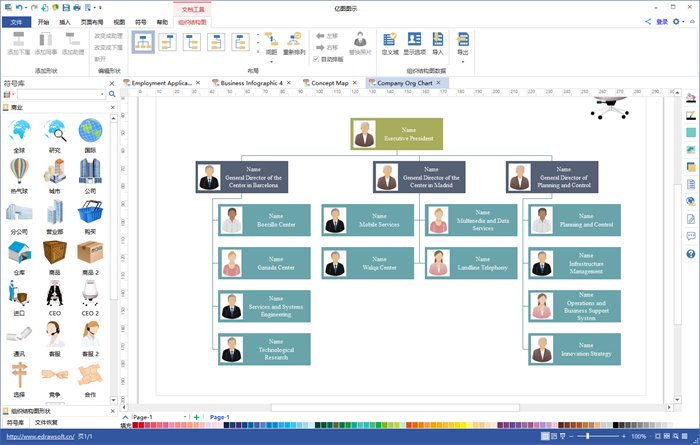This screenshot has height=445, width=700.
Task: Click the save disk icon in quick access
Action: 66,8
